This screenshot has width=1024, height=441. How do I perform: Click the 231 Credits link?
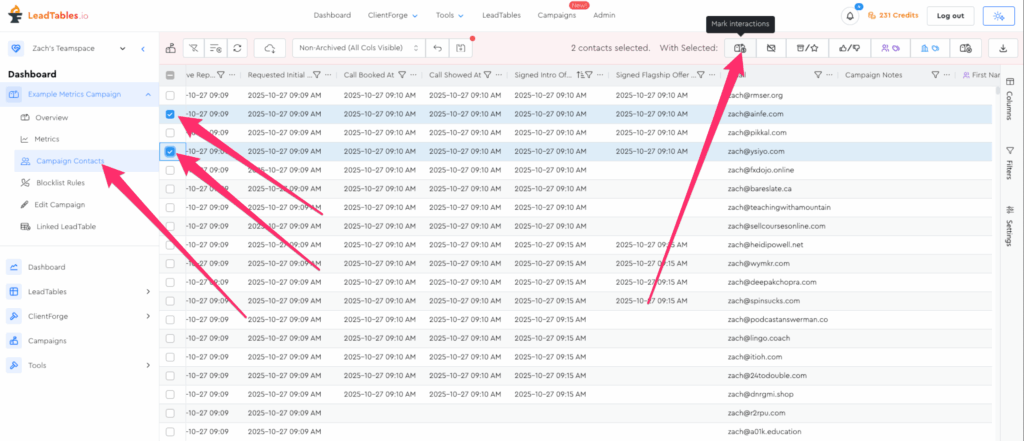click(892, 16)
